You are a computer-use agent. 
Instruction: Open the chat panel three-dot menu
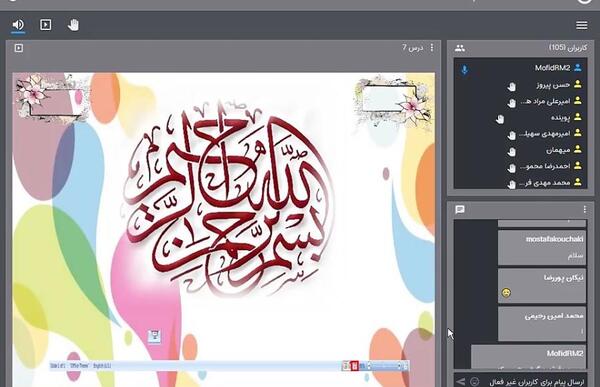(585, 209)
